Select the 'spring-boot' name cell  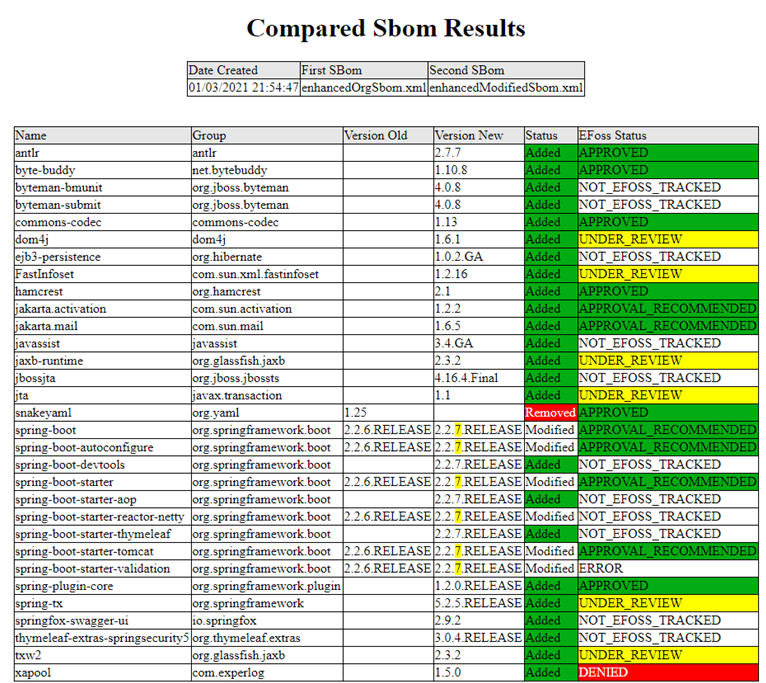coord(103,430)
